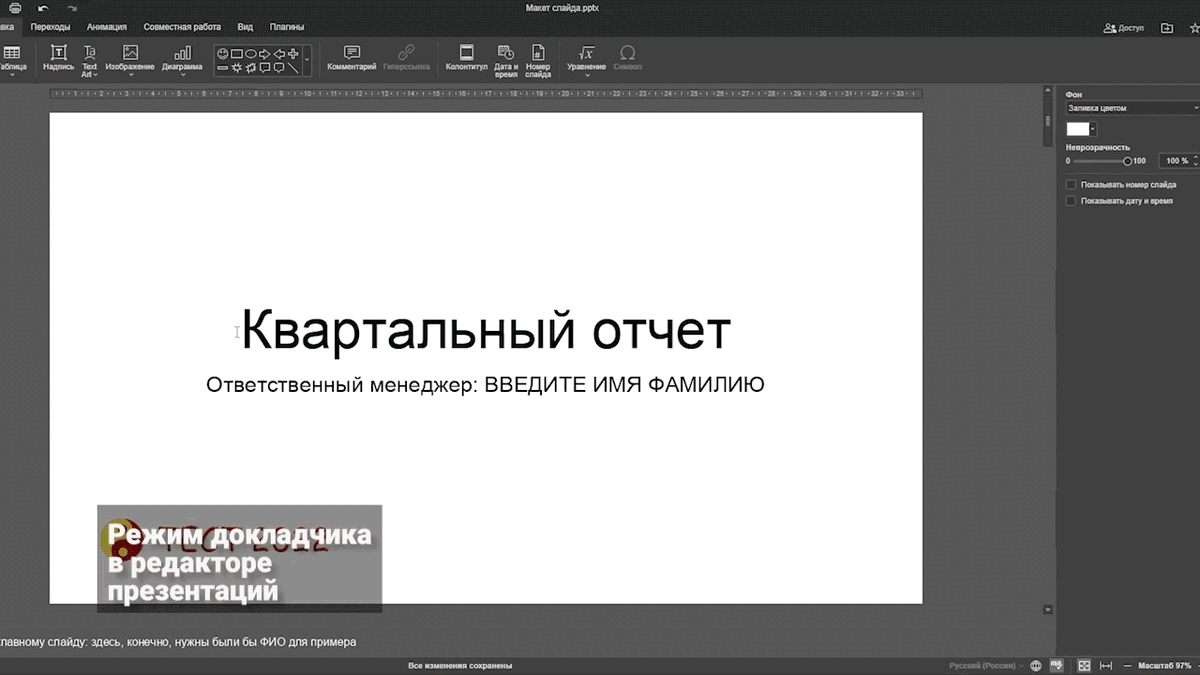Viewport: 1200px width, 675px height.
Task: Insert a text box using Надпись
Action: (59, 59)
